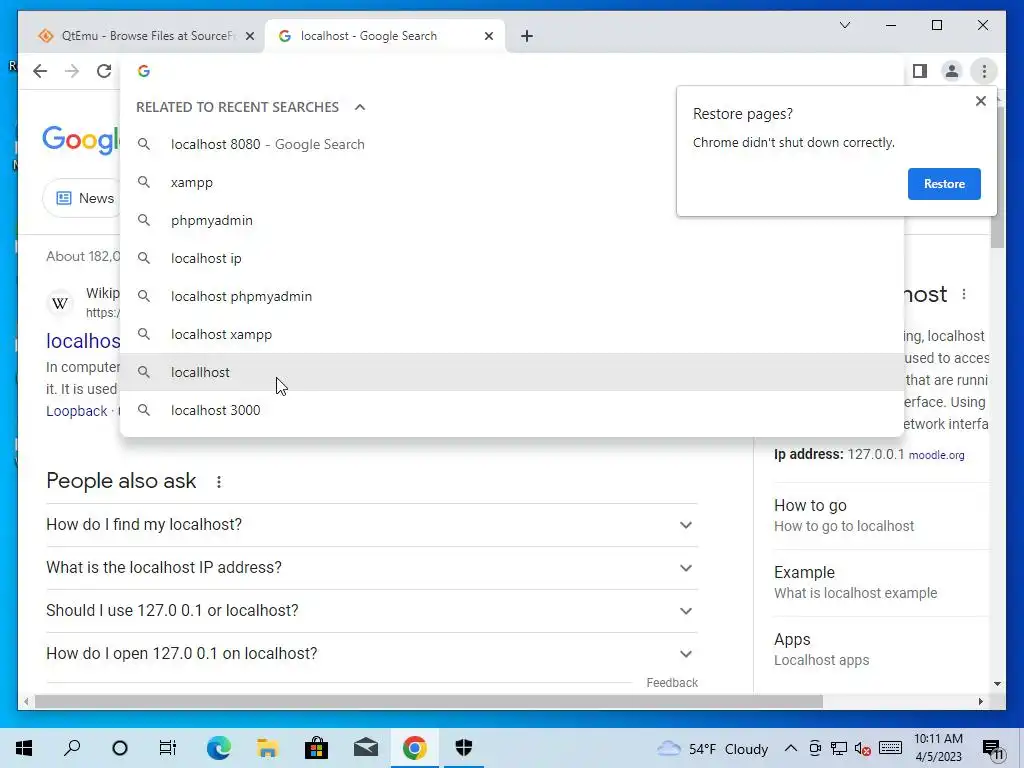Choose the 'localhost 8080' suggestion
Screen dimensions: 1024x768
click(x=512, y=144)
